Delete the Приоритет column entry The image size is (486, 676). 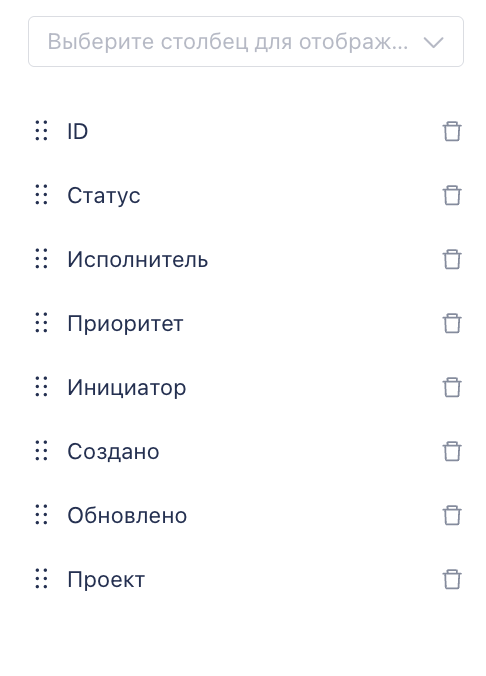pos(452,323)
